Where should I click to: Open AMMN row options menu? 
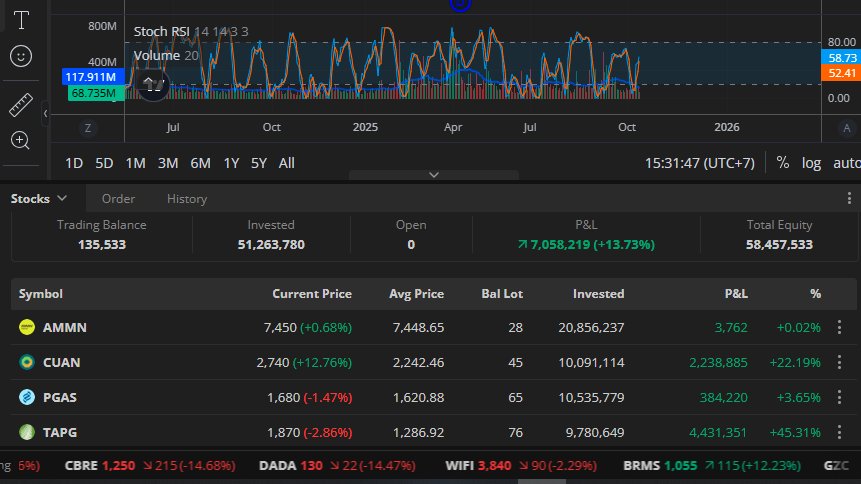coord(839,327)
